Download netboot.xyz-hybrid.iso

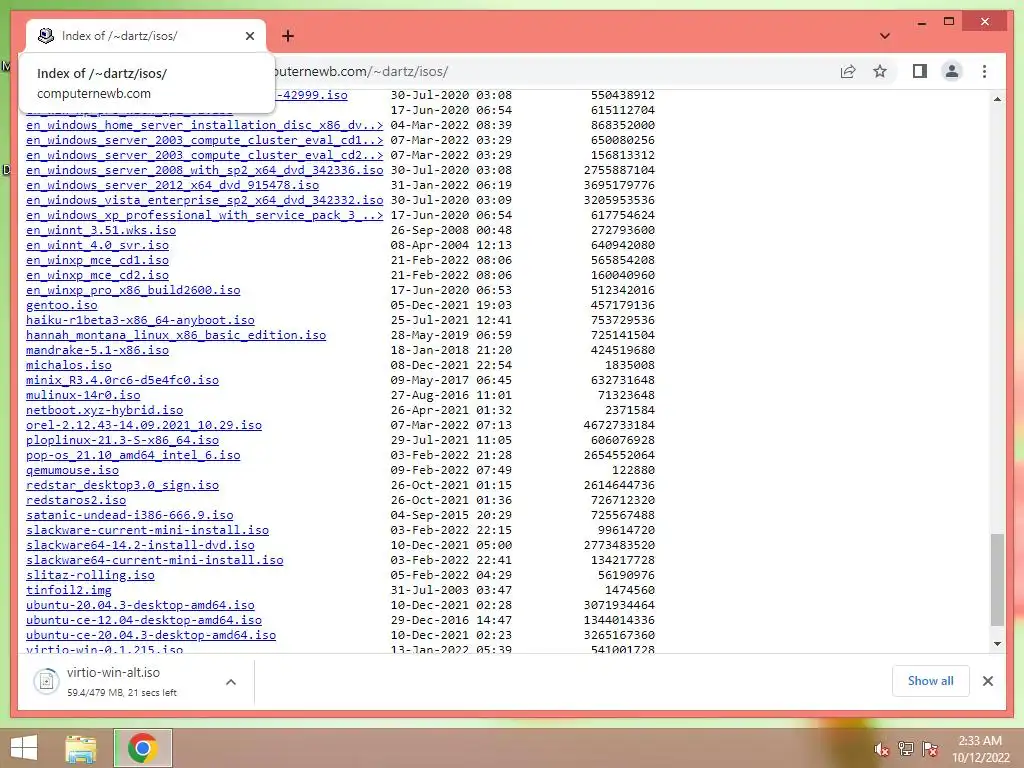point(104,410)
